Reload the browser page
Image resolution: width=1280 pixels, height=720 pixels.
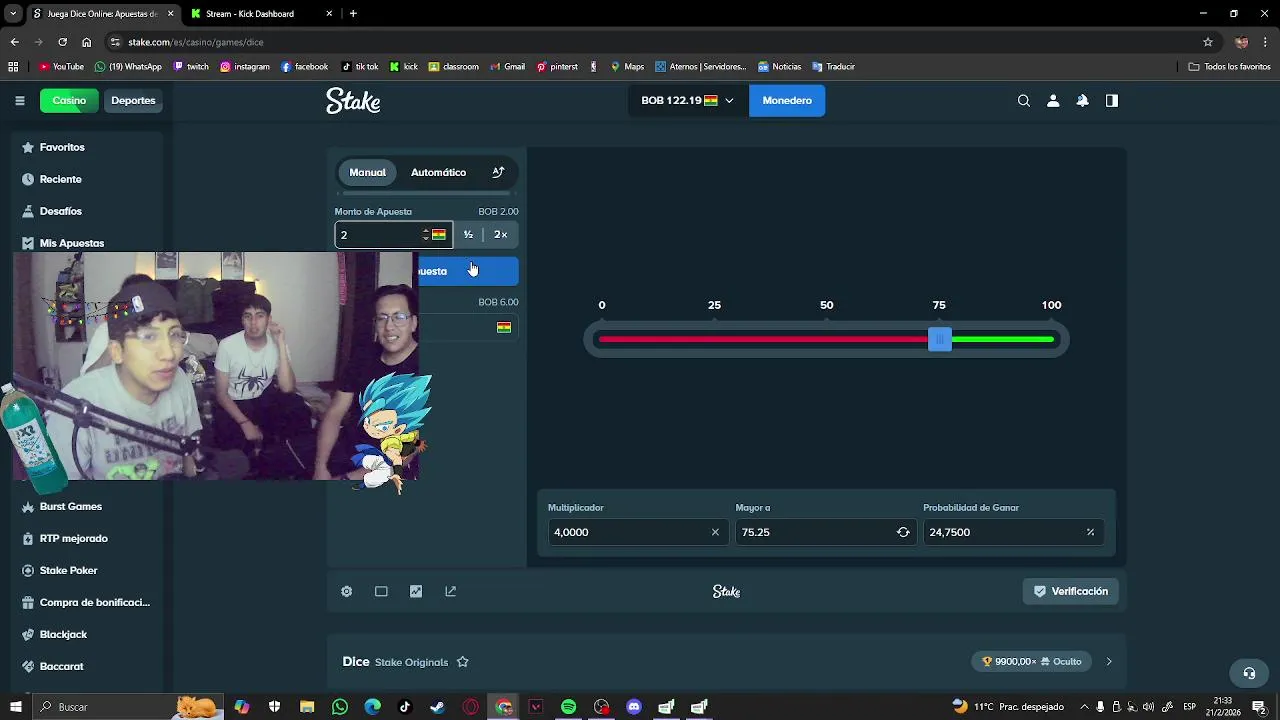(x=62, y=42)
